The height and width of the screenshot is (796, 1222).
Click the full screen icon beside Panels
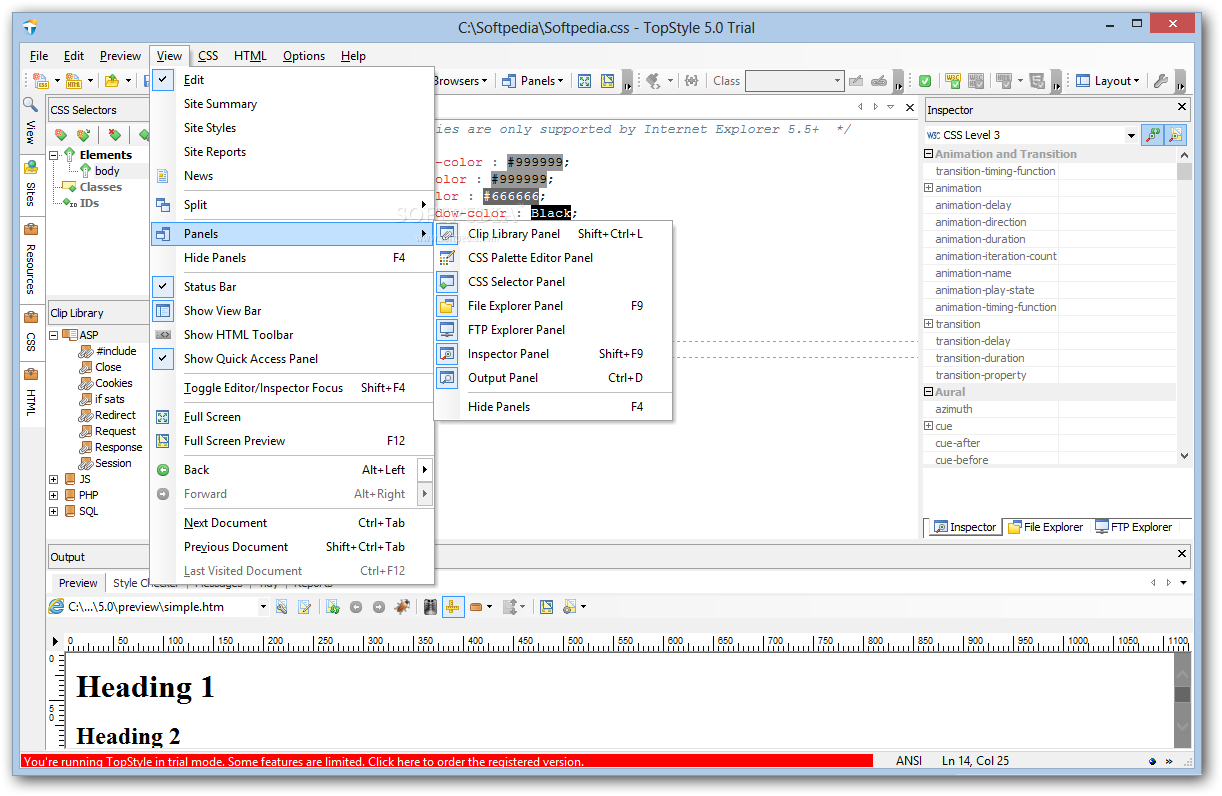coord(585,81)
